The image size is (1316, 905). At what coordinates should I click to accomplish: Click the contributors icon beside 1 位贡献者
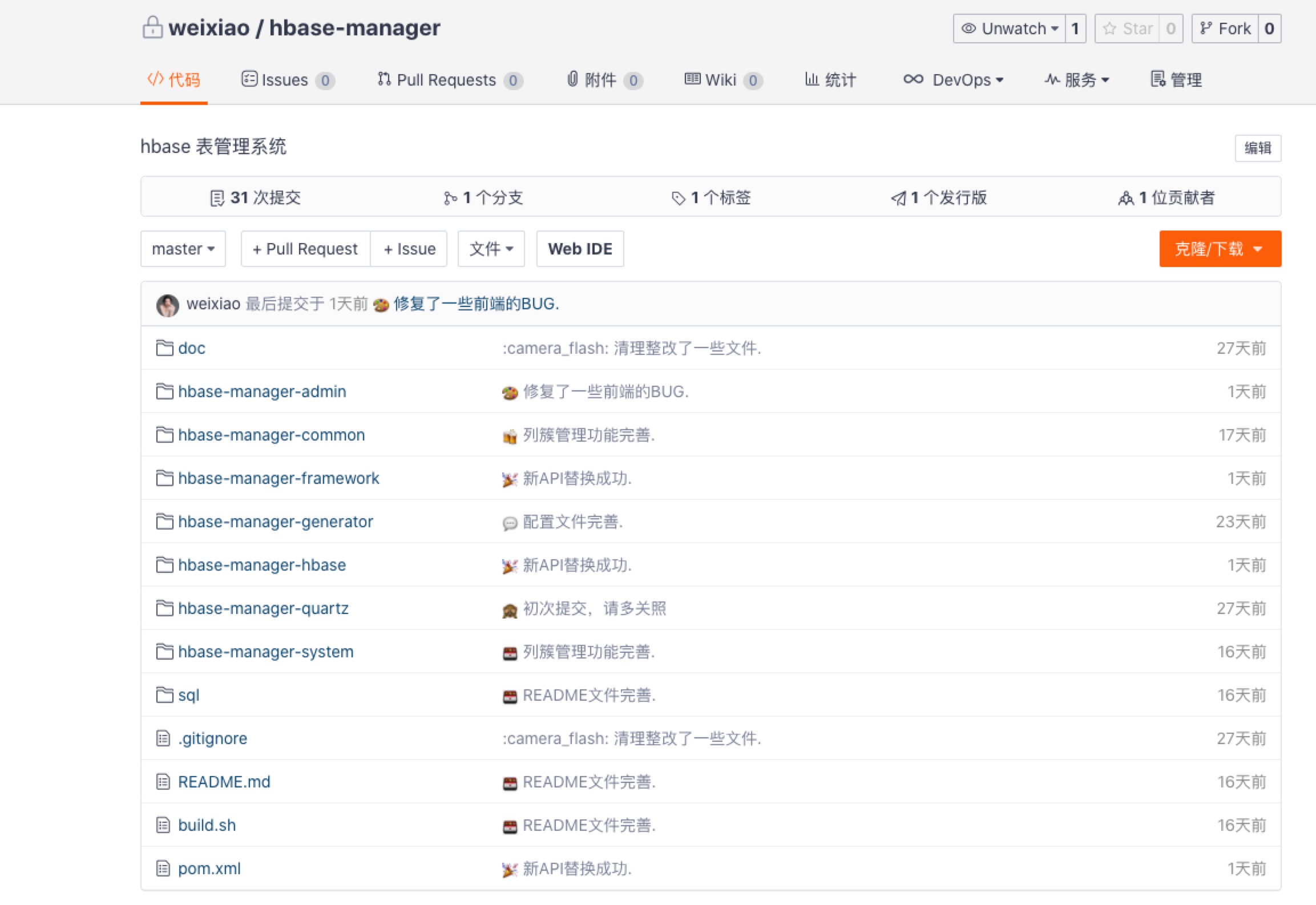click(x=1125, y=198)
